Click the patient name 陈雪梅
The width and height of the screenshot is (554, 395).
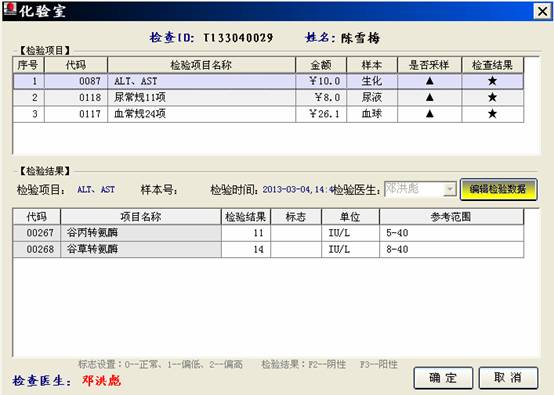(x=360, y=38)
